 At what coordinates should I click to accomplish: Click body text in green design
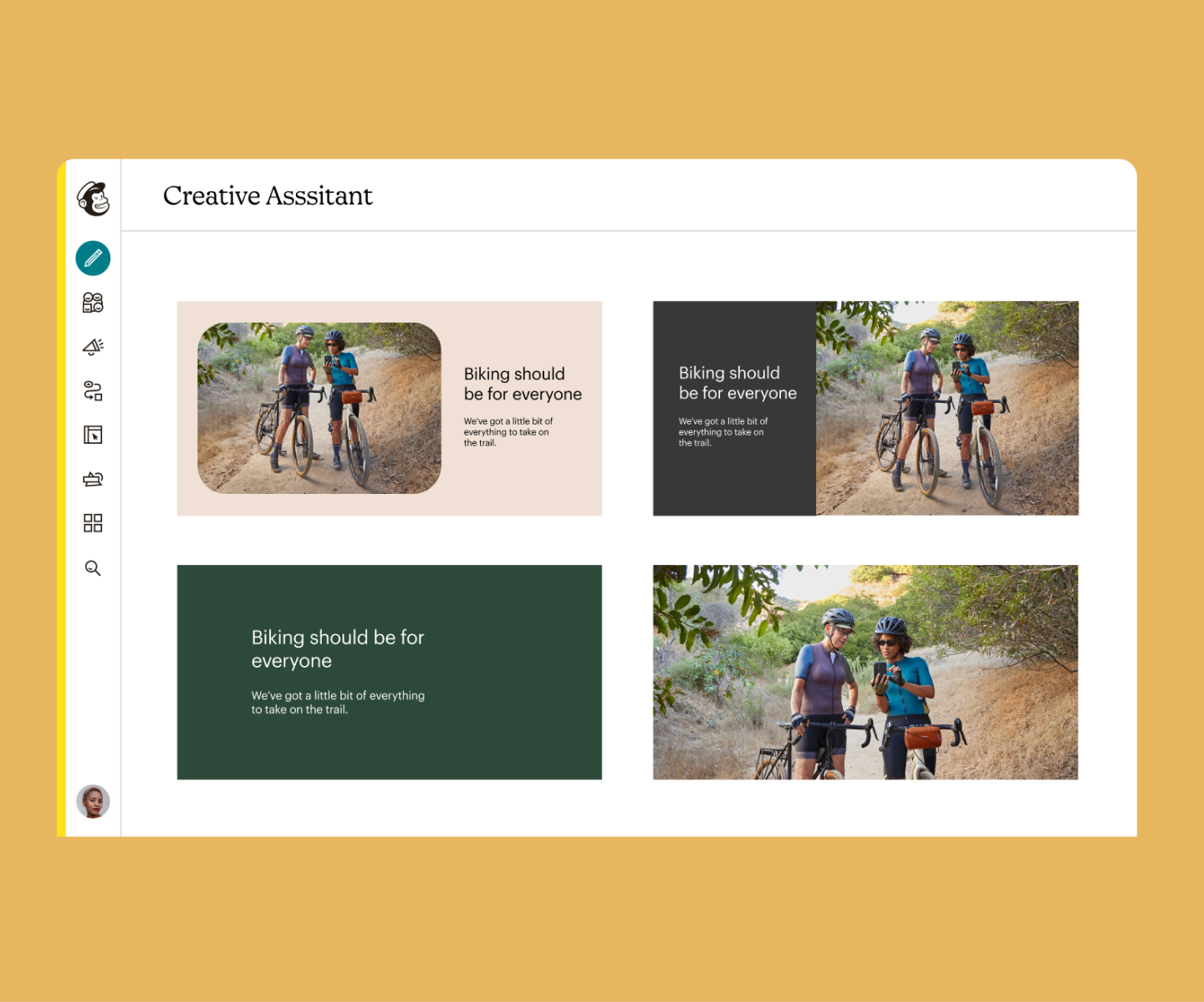(x=338, y=702)
